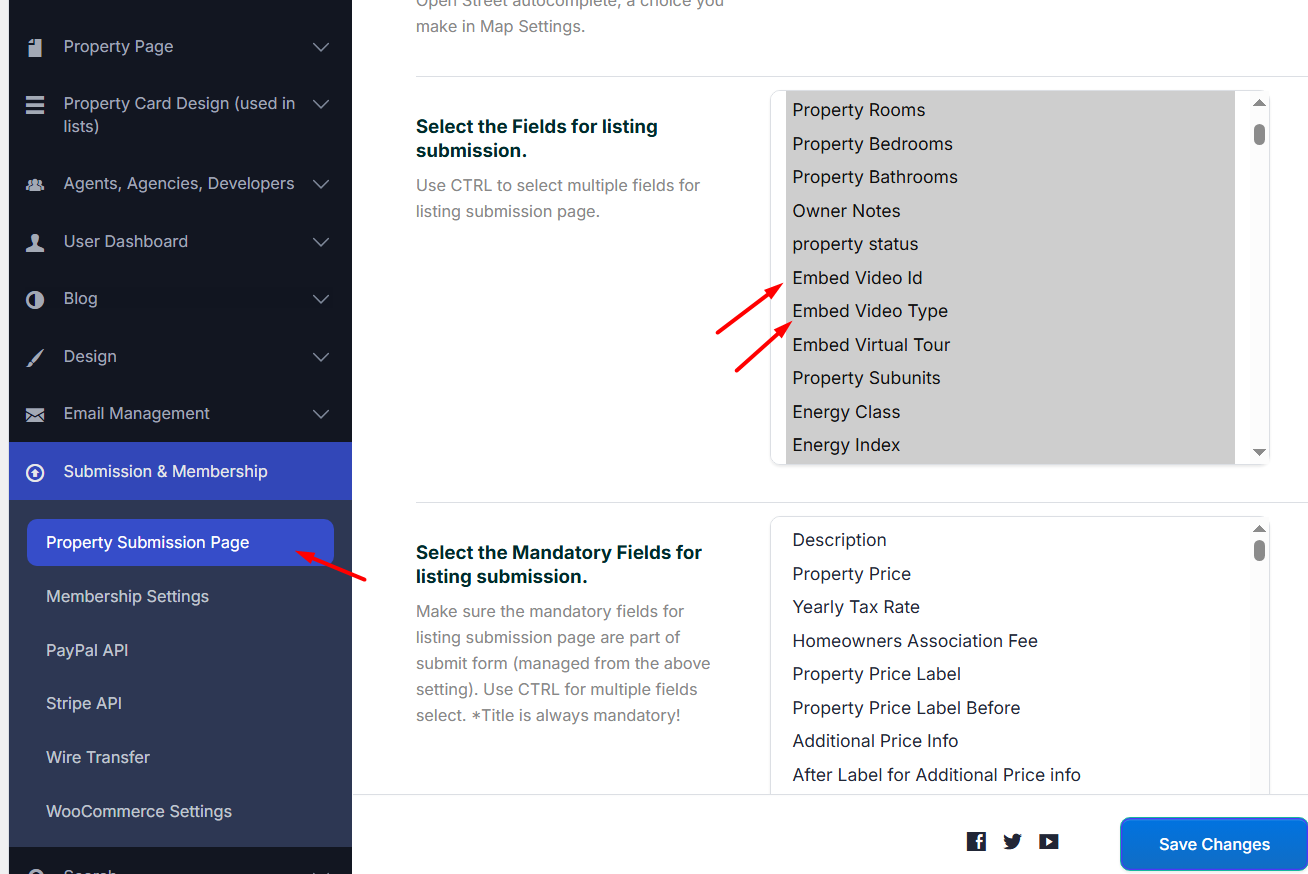Click the Property Card Design hamburger icon

pyautogui.click(x=35, y=105)
